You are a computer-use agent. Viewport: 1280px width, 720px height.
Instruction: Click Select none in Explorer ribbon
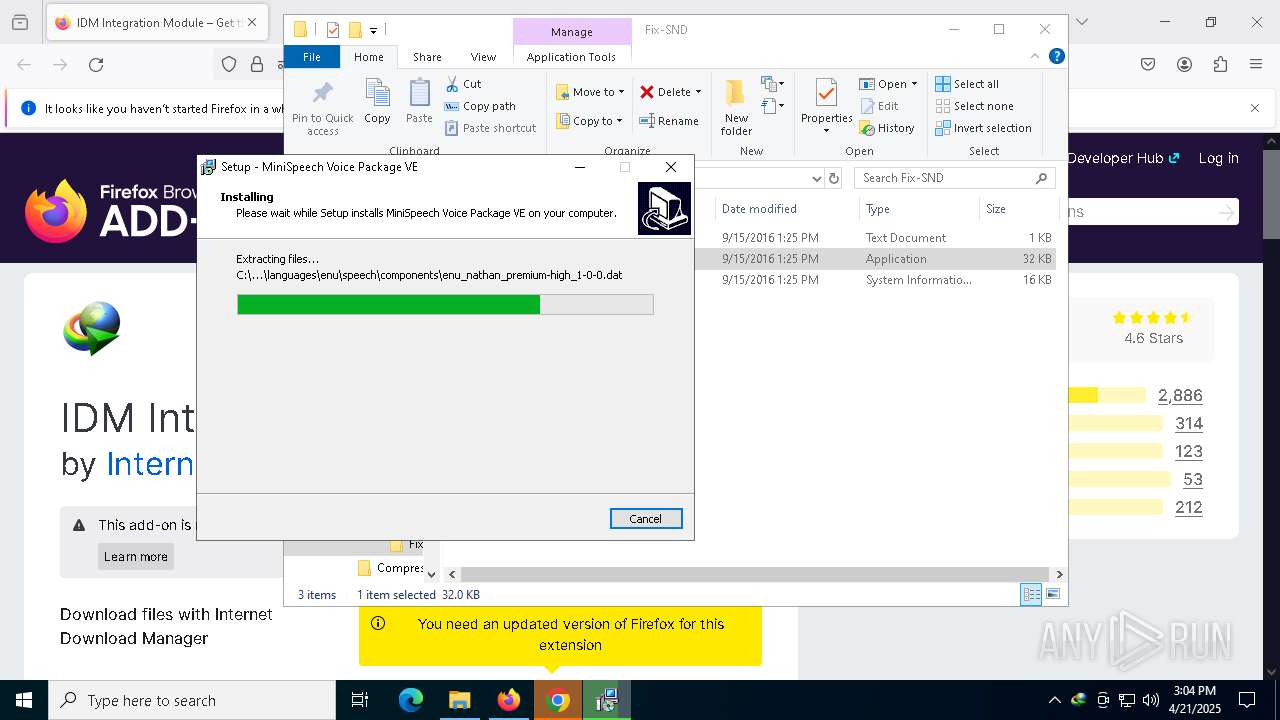pyautogui.click(x=974, y=106)
